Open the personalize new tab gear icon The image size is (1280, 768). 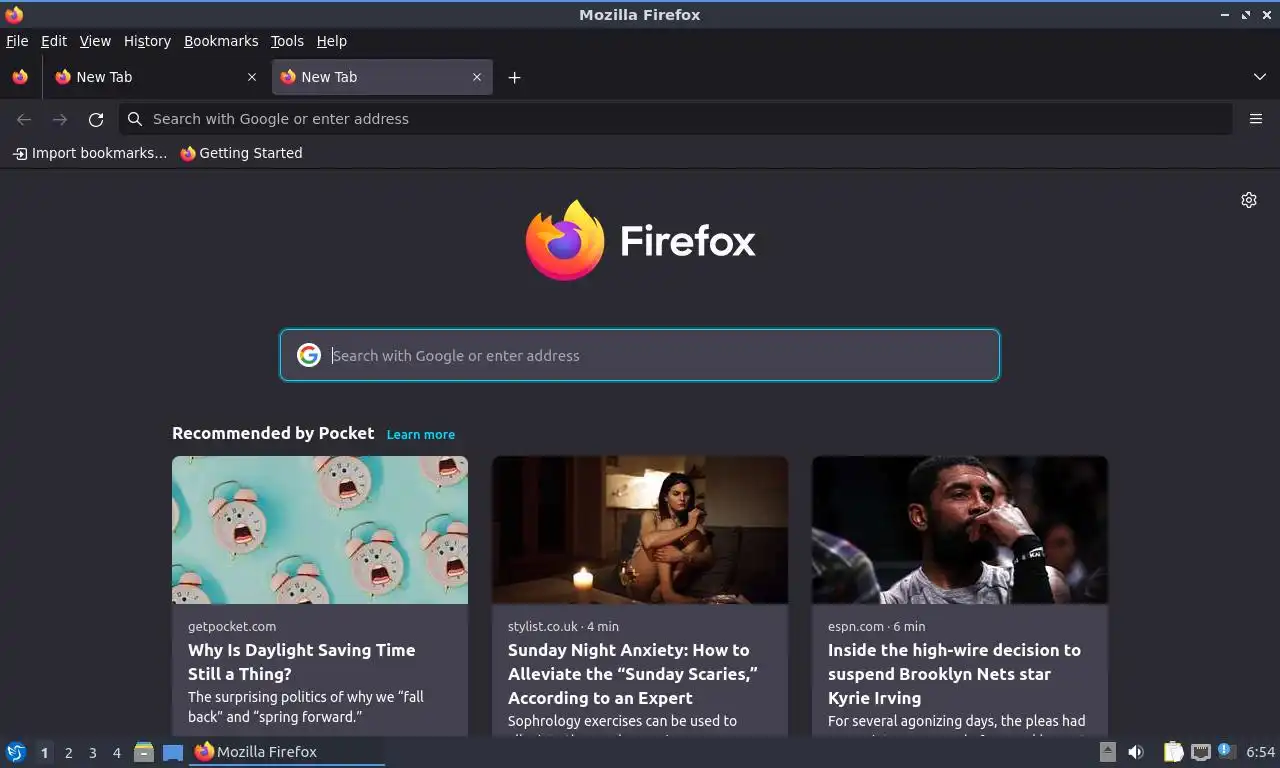(1249, 200)
